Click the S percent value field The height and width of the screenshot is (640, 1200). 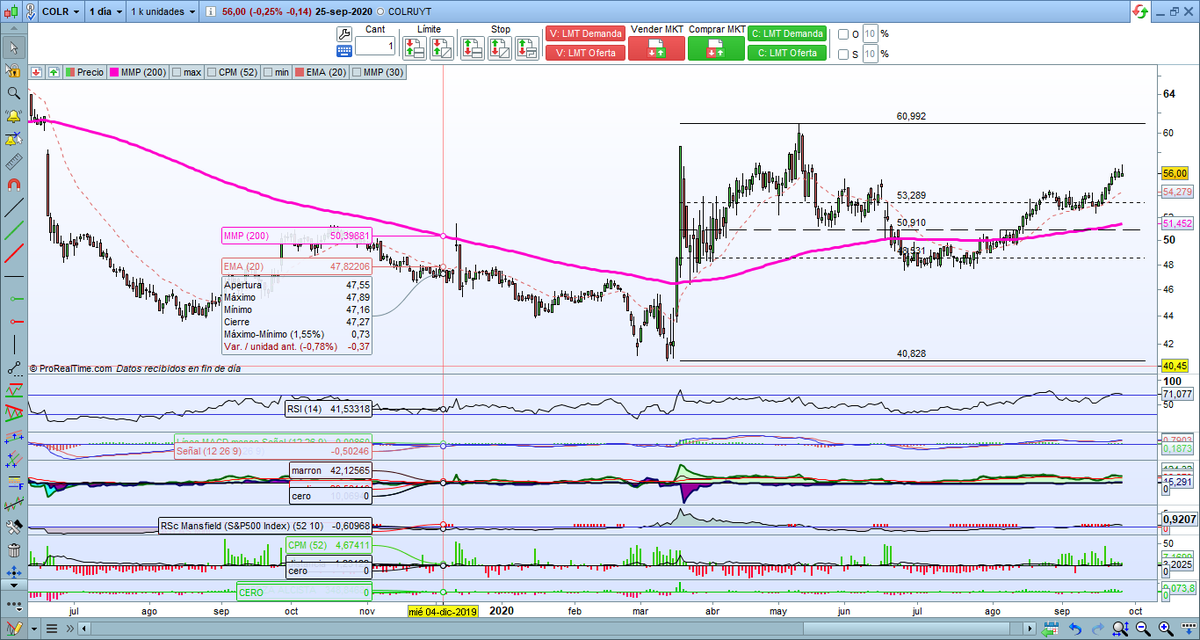pyautogui.click(x=870, y=54)
